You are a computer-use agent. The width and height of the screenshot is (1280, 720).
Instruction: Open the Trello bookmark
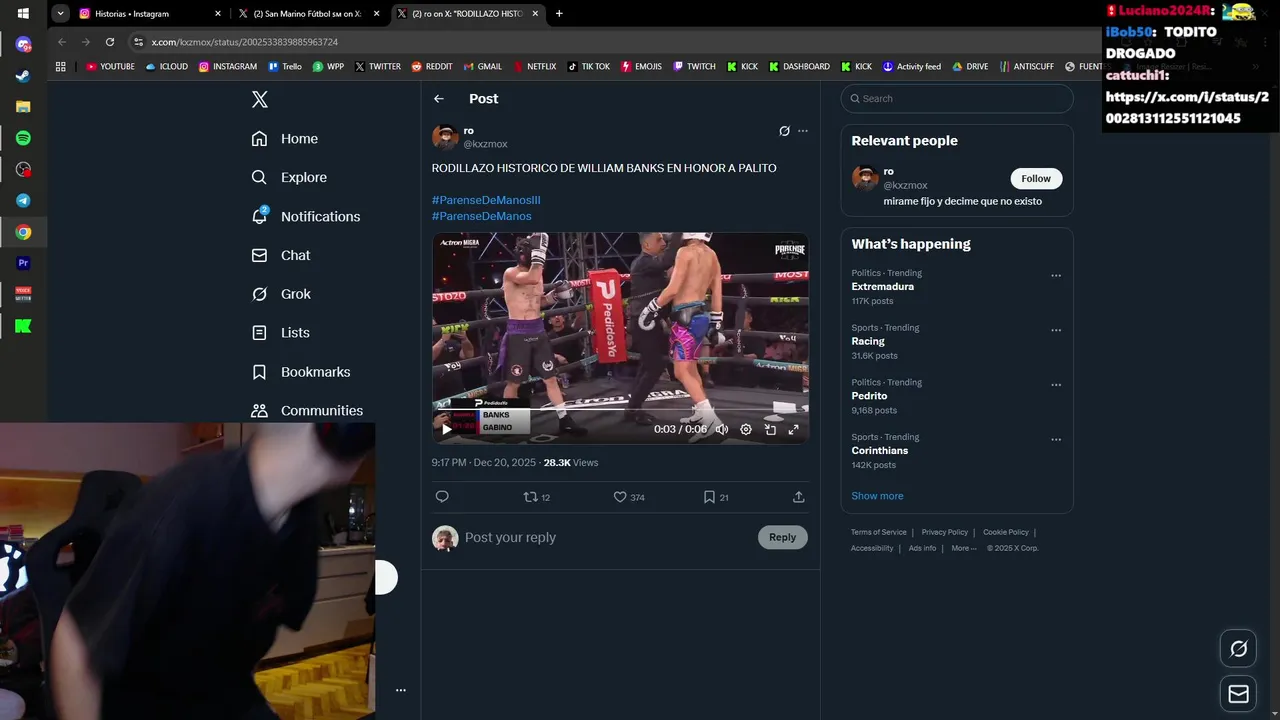pos(285,67)
